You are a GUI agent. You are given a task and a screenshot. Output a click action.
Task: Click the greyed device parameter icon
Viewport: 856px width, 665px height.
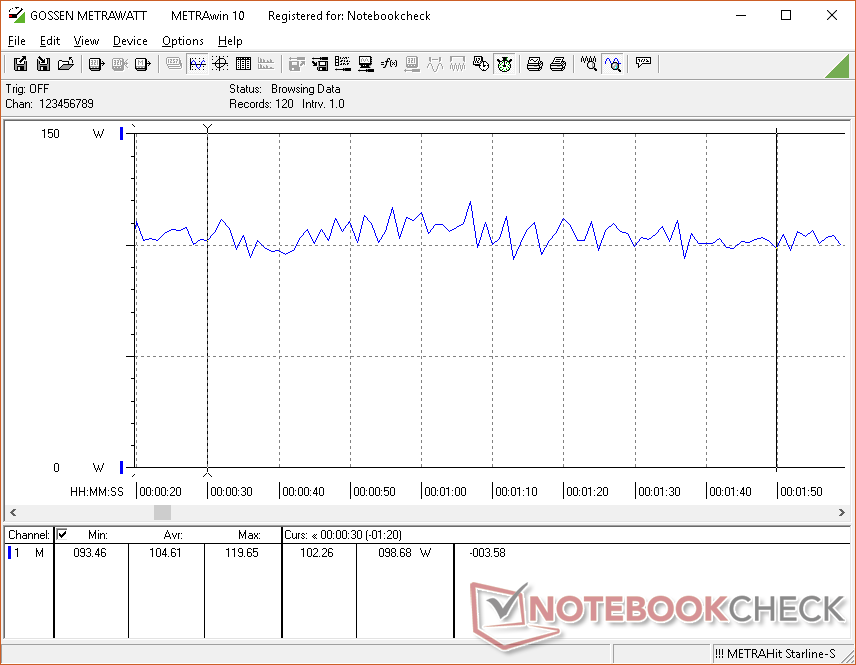pos(412,64)
